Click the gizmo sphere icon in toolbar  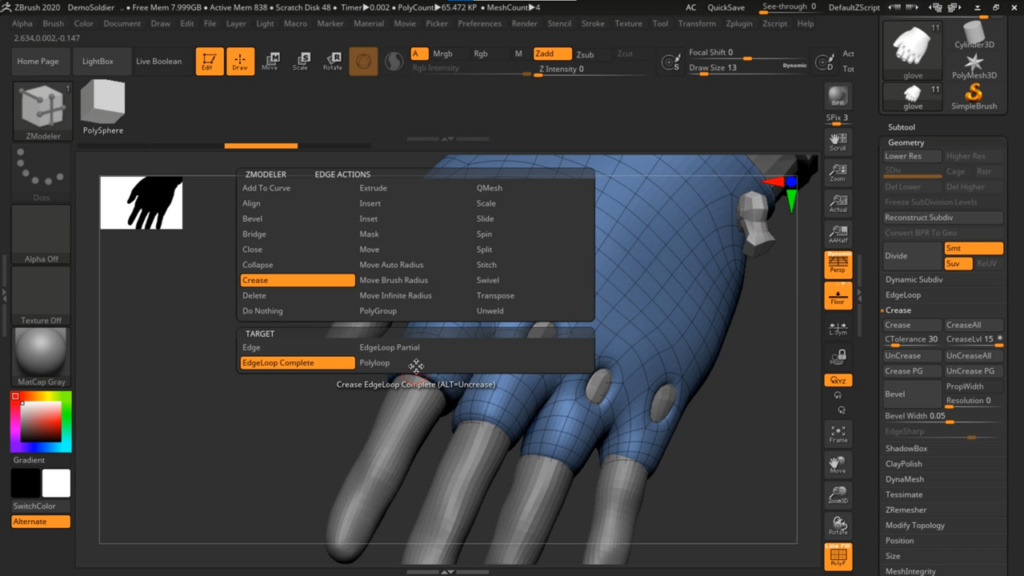pos(363,61)
